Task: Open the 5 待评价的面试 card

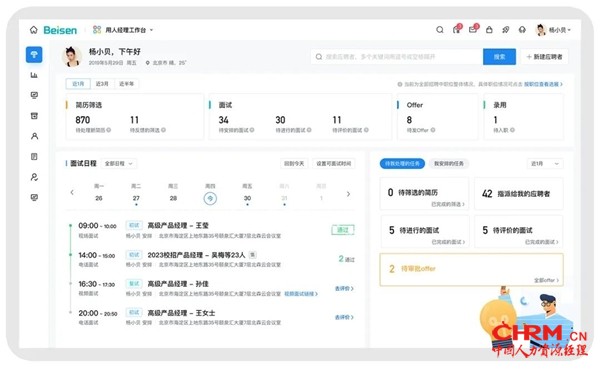Action: click(x=518, y=231)
